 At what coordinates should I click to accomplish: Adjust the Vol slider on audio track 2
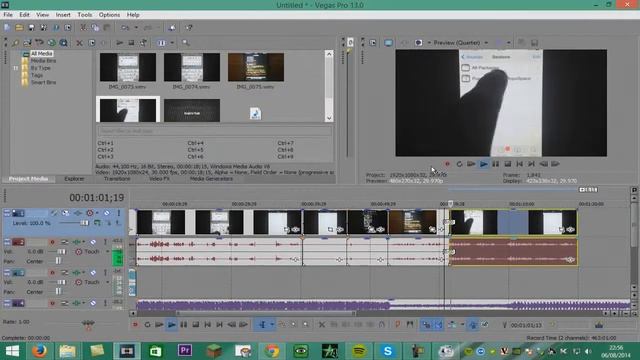coord(61,252)
